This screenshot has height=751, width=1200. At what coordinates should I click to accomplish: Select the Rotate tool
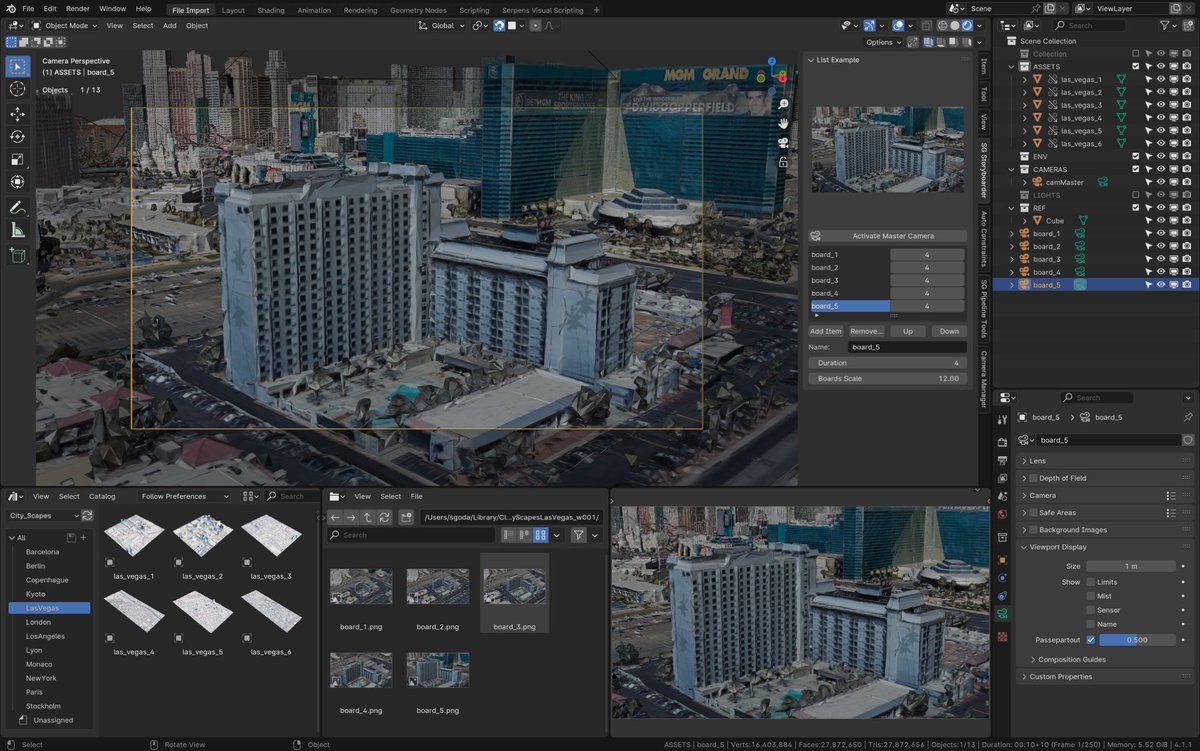pyautogui.click(x=16, y=136)
